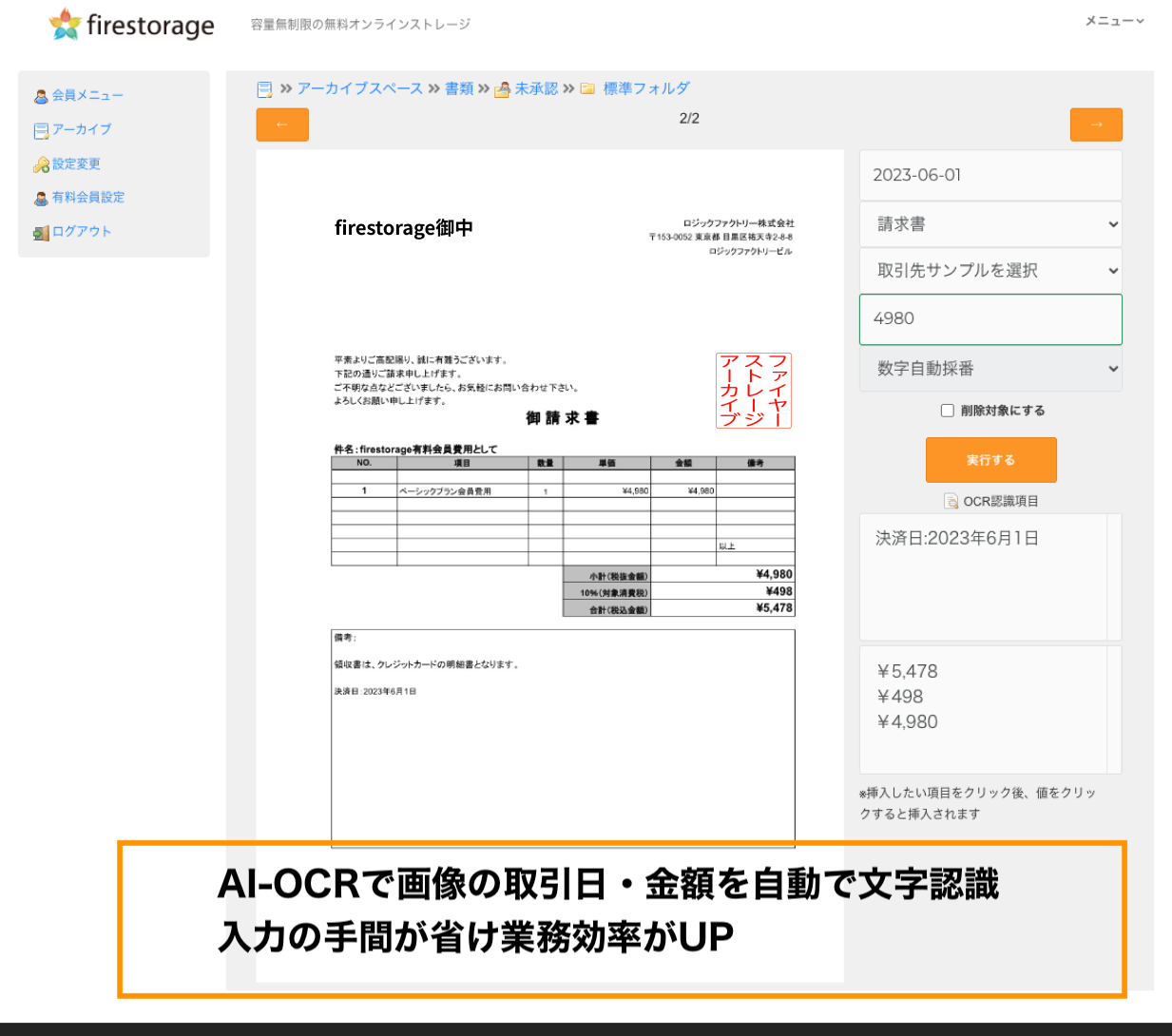Screen dimensions: 1172x1036
Task: Click the 設定変更 key icon
Action: tap(41, 164)
